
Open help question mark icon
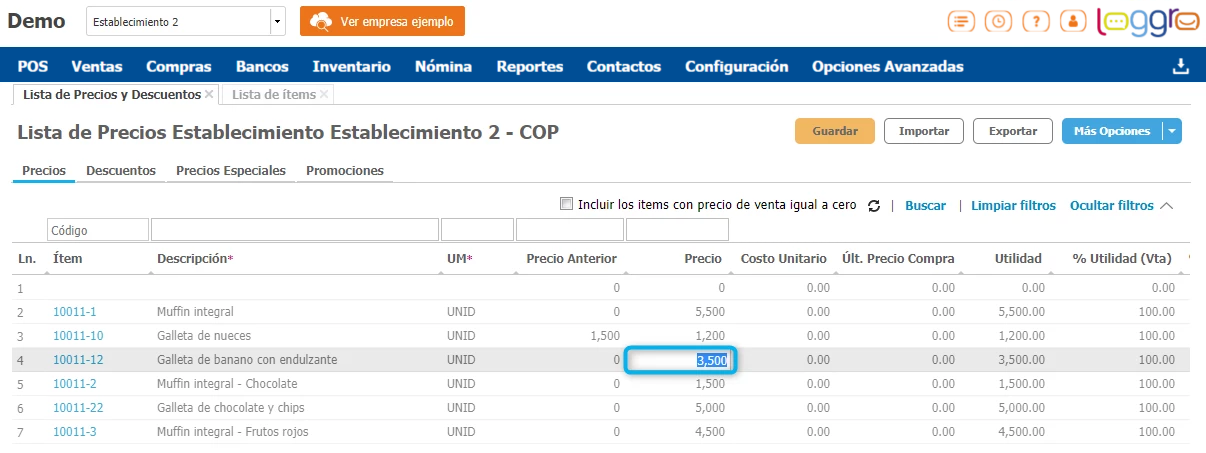1035,21
